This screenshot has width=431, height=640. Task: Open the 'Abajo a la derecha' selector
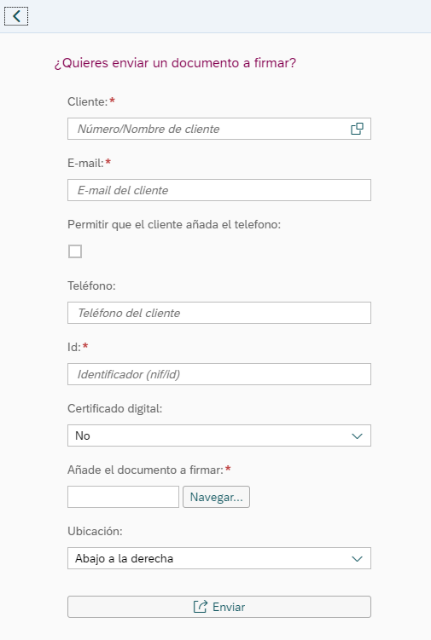click(x=219, y=558)
